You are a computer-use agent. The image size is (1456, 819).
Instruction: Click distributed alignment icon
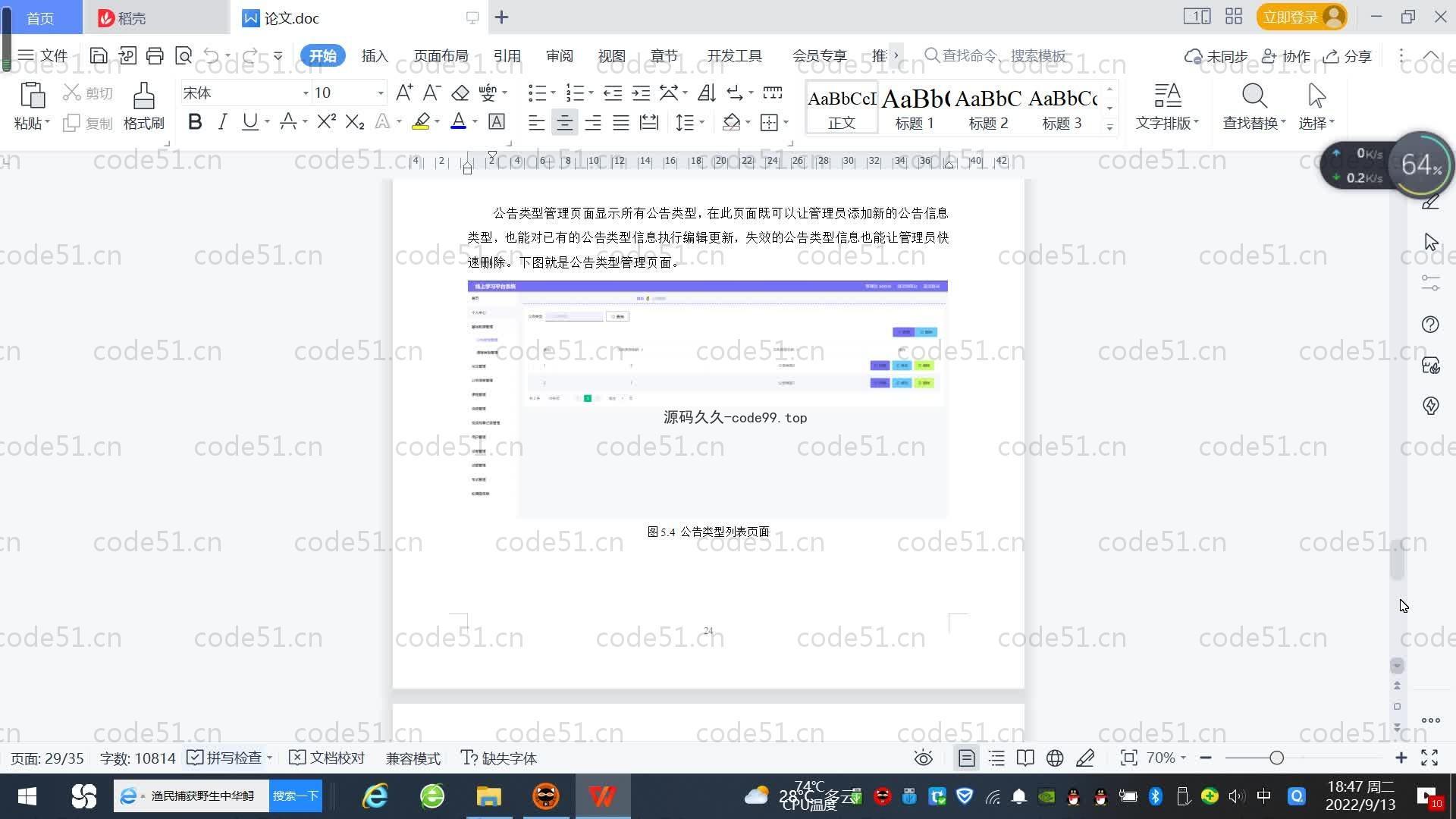click(648, 122)
